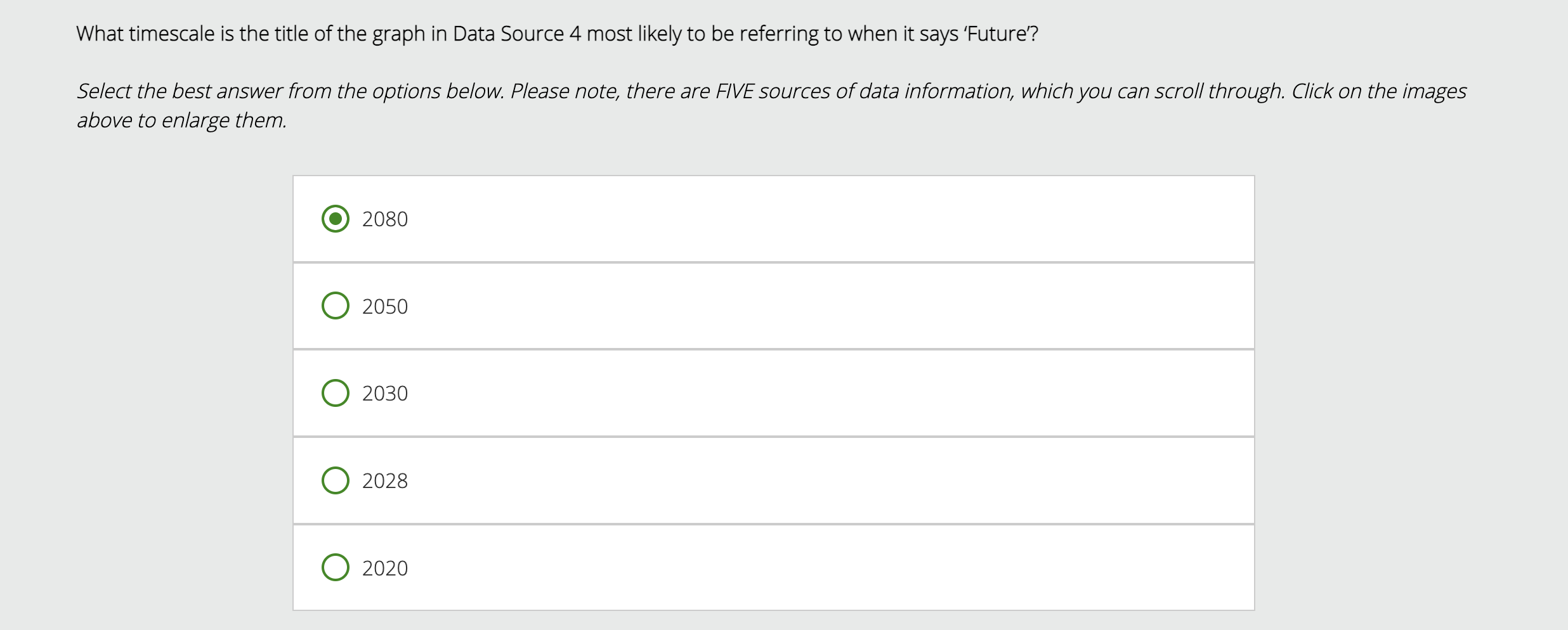Select the 2080 radio button
This screenshot has width=1568, height=630.
tap(336, 219)
